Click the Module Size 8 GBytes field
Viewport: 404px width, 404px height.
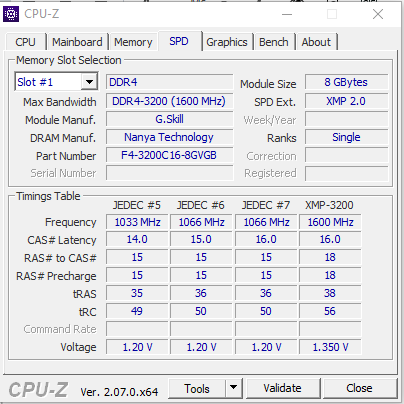(346, 82)
